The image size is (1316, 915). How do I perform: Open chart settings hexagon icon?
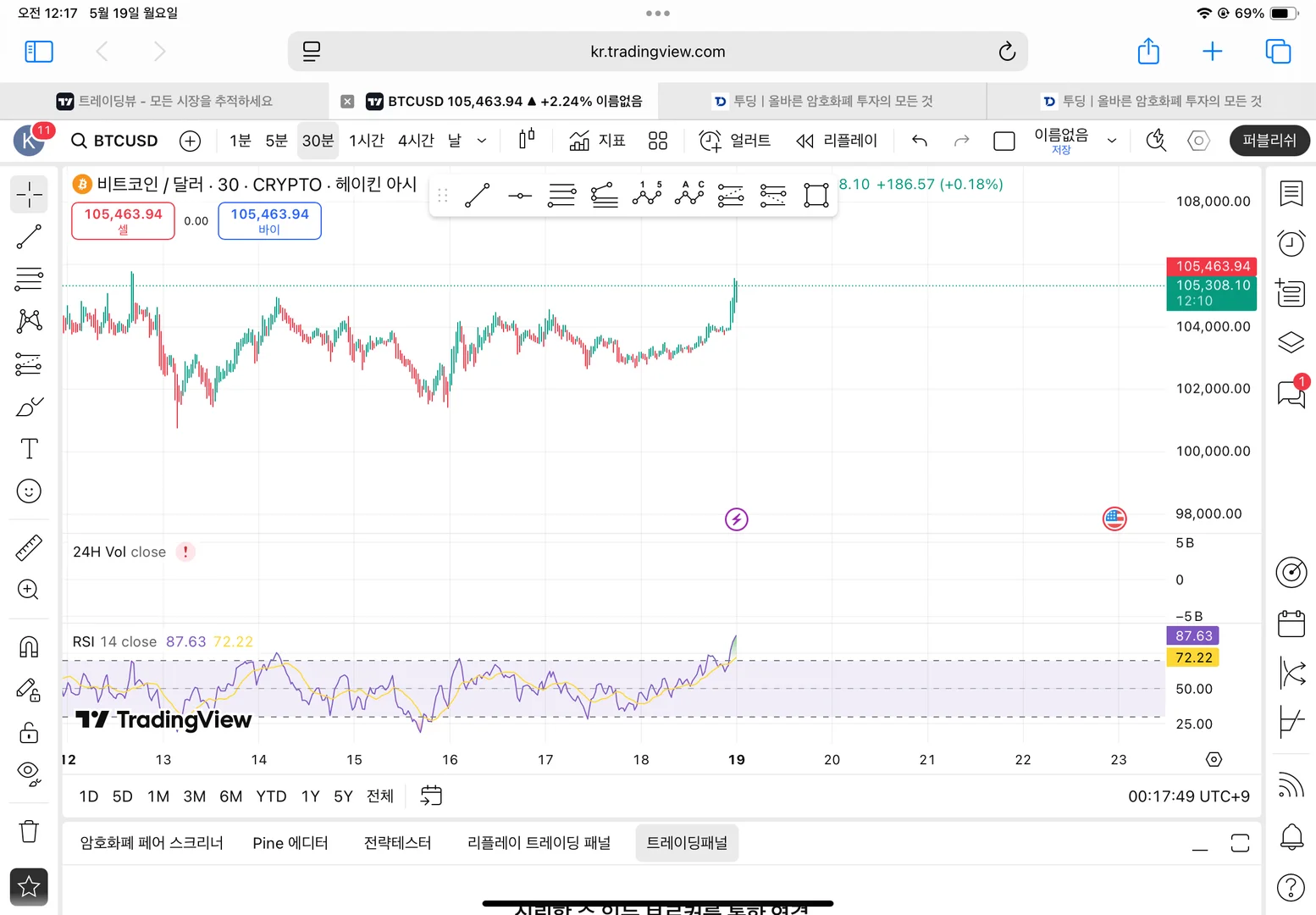1198,141
